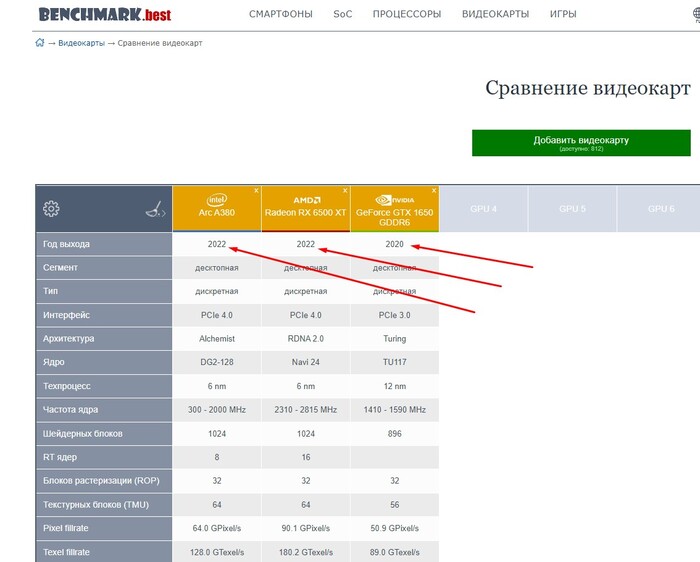Click the RT cores value 16
This screenshot has height=562, width=700.
click(306, 457)
